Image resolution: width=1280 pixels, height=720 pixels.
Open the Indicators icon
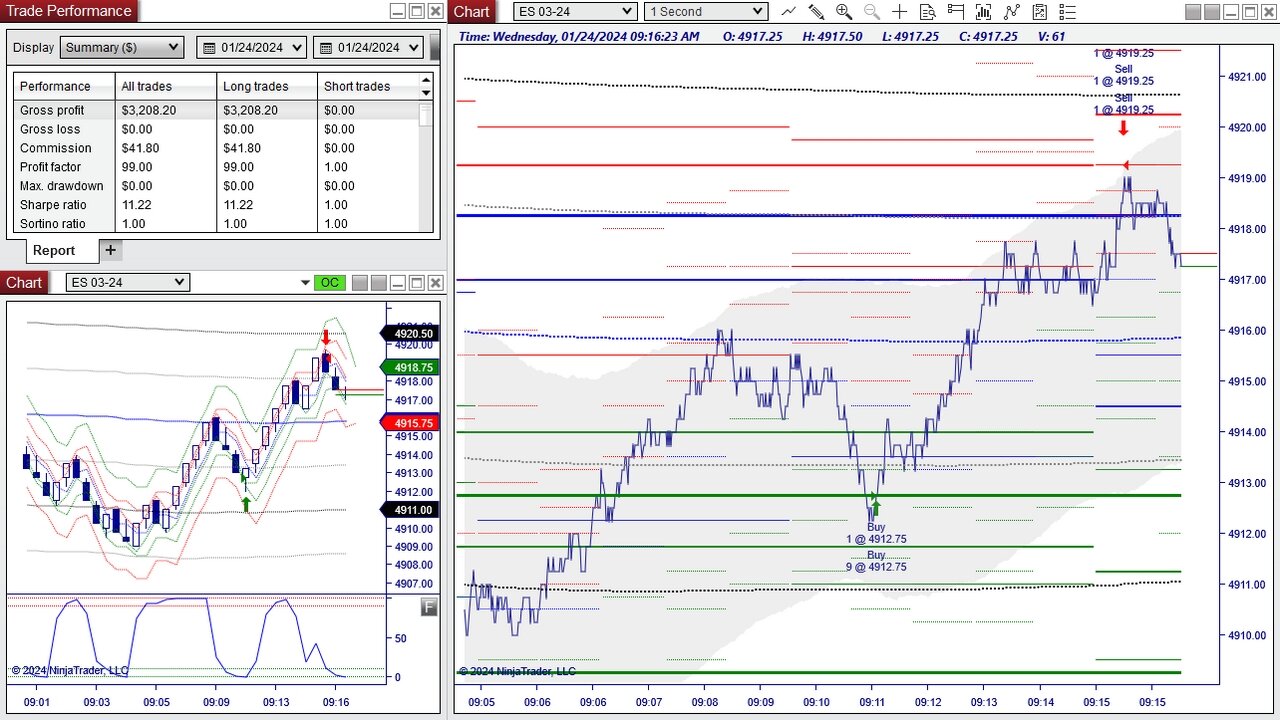point(1012,12)
